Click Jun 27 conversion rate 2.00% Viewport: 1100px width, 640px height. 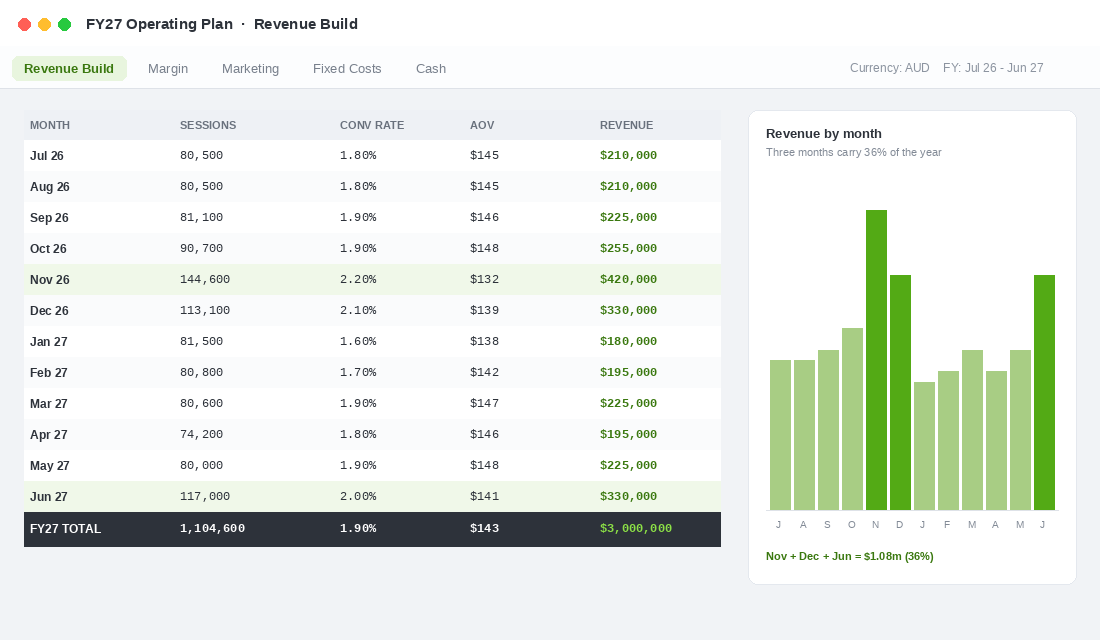point(358,496)
